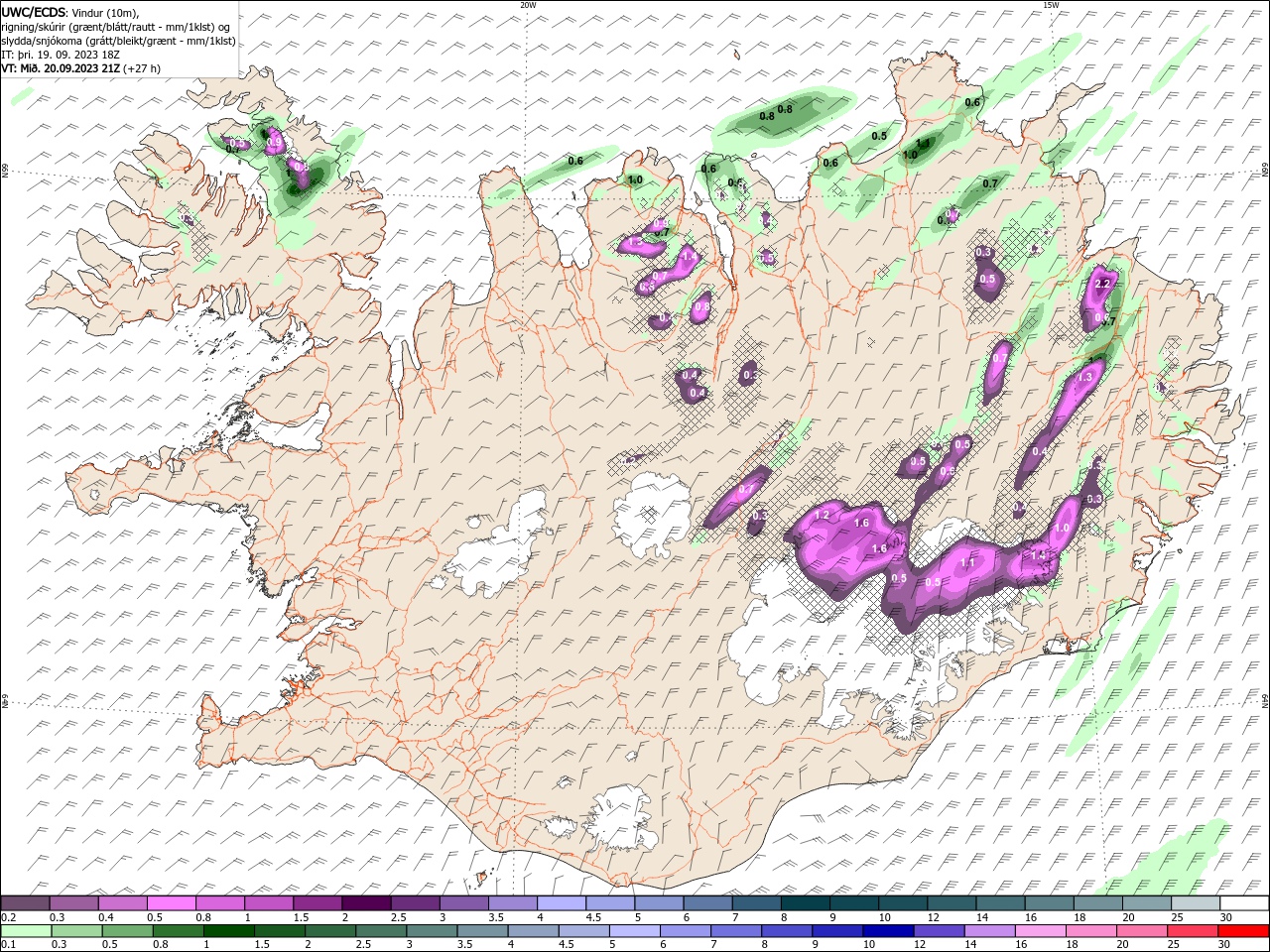Click the darkest green 1–1.5 lower swatch
This screenshot has width=1270, height=952.
228,931
